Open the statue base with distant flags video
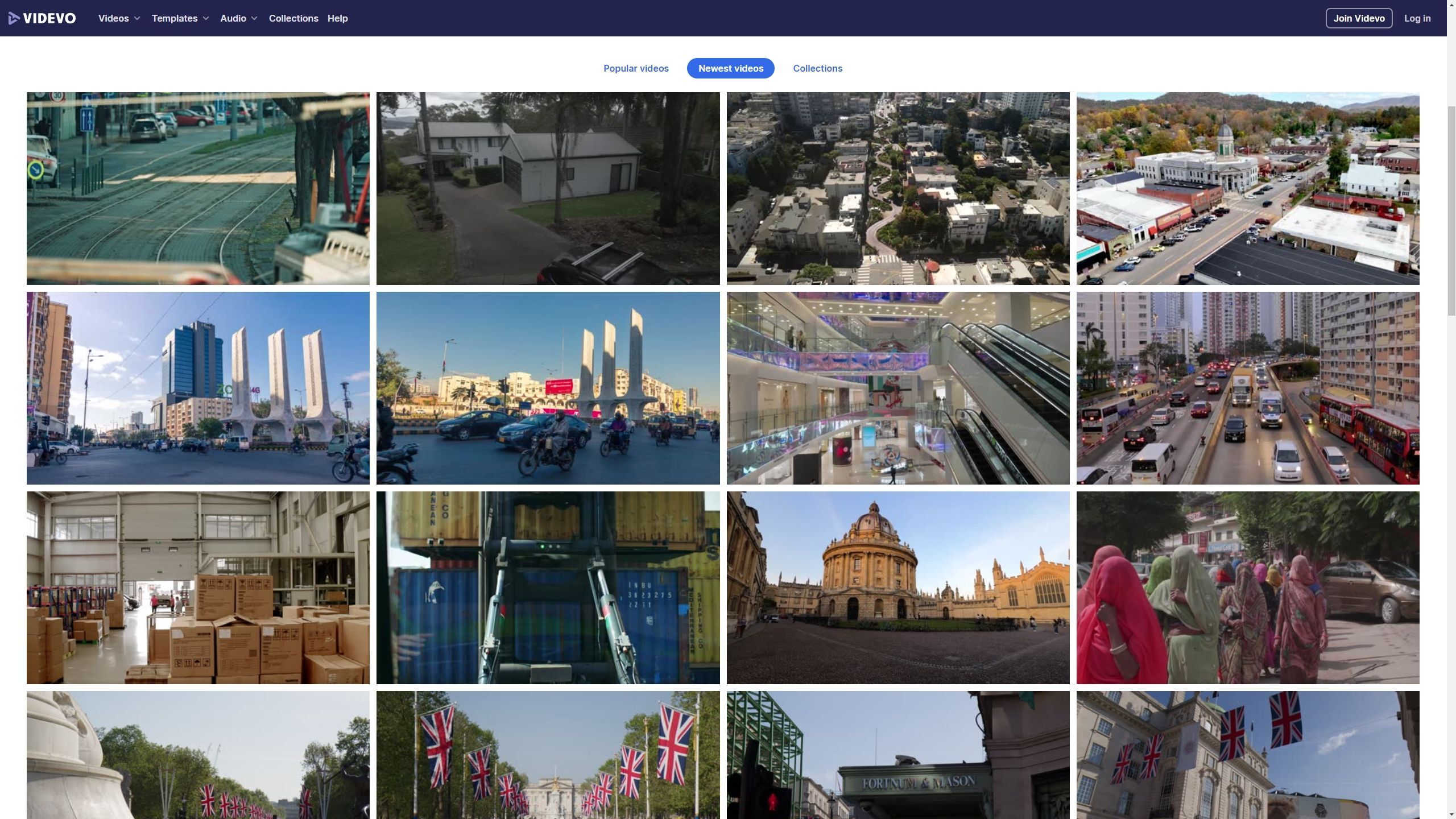The image size is (1456, 819). pyautogui.click(x=198, y=755)
